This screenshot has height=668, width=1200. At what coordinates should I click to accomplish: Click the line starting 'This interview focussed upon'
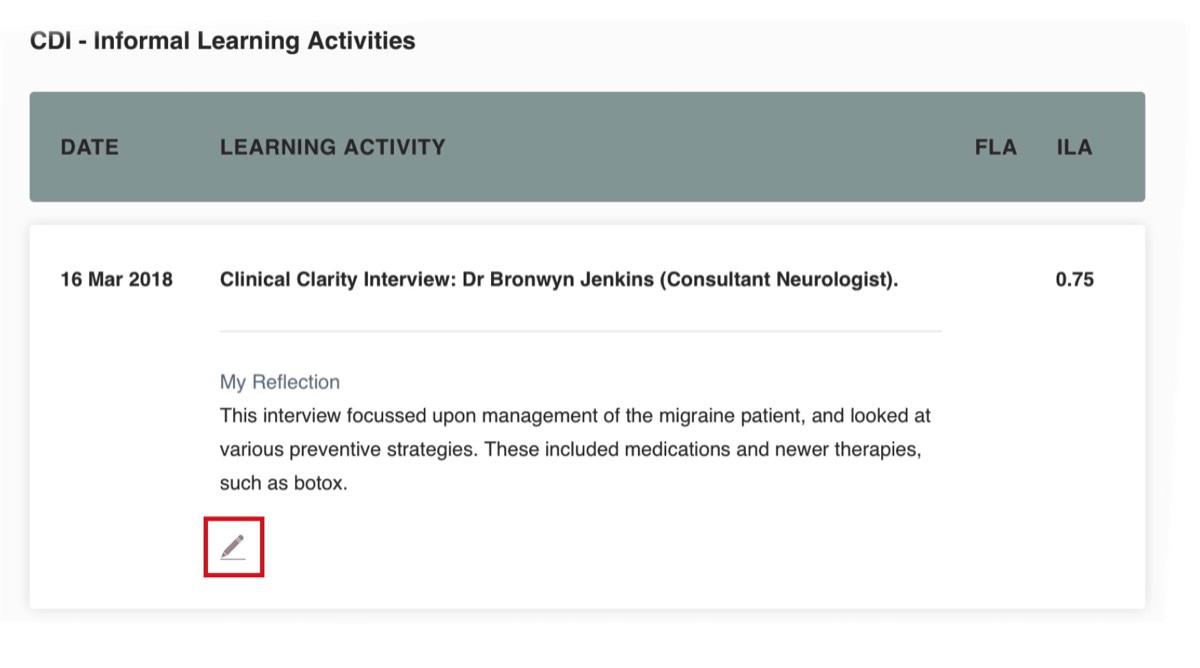(575, 415)
